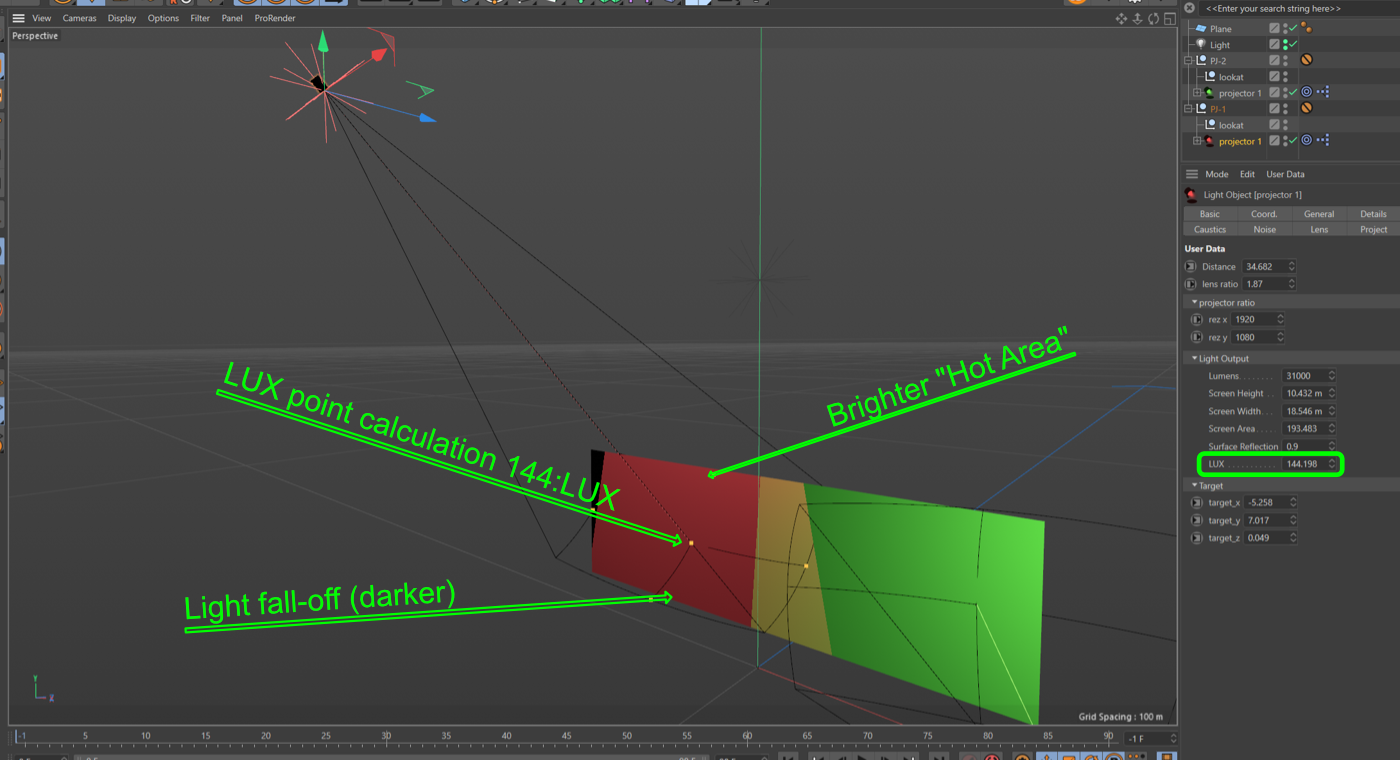The image size is (1400, 760).
Task: Click the viewport rotate camera icon
Action: pyautogui.click(x=1153, y=19)
